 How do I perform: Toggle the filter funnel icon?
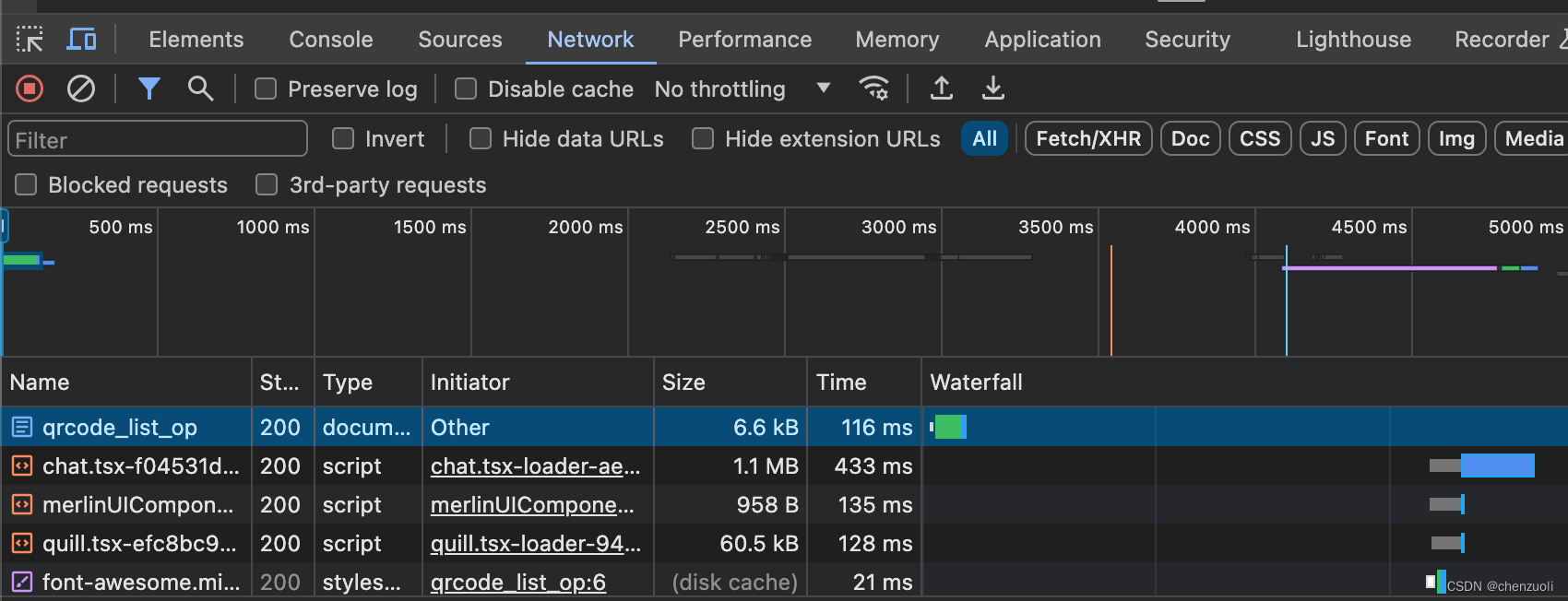pyautogui.click(x=148, y=89)
